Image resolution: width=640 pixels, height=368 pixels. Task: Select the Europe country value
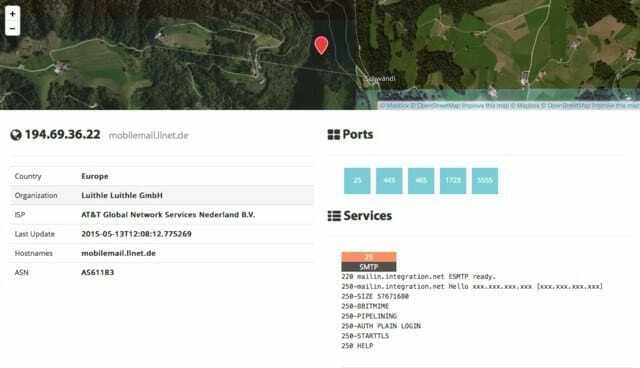pyautogui.click(x=95, y=176)
